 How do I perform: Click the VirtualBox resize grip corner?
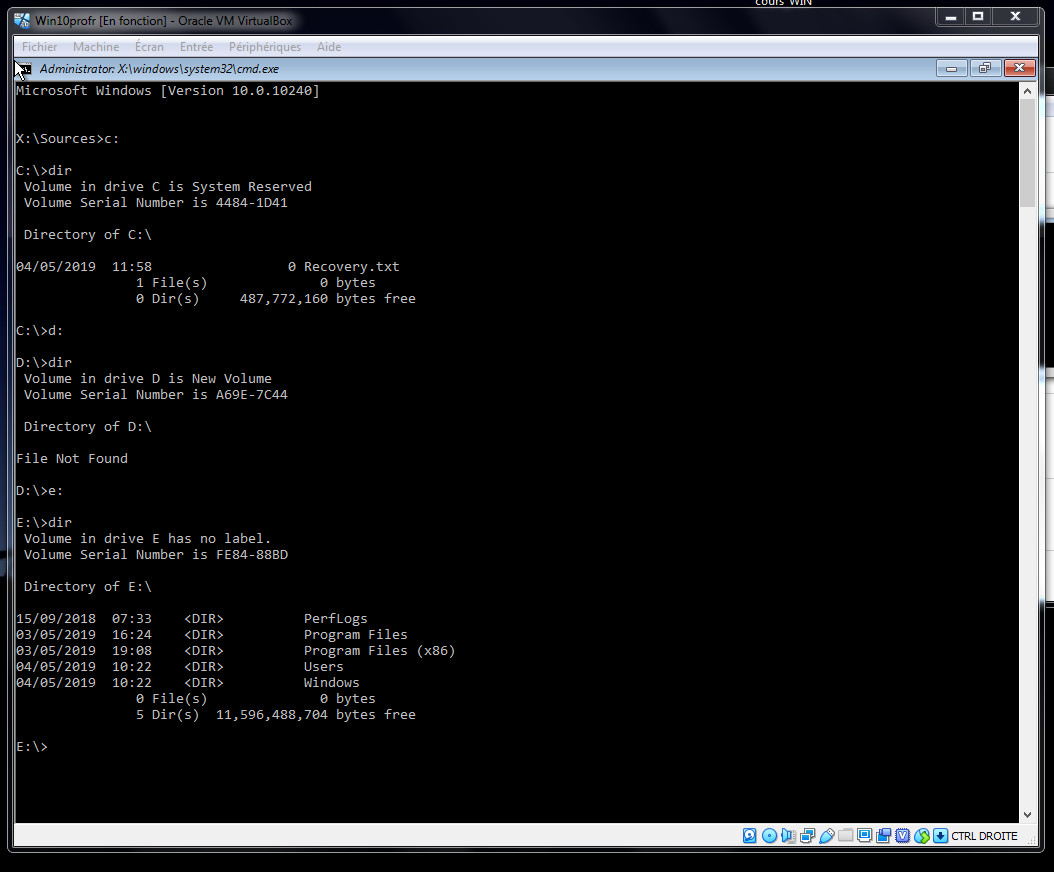coord(1031,840)
